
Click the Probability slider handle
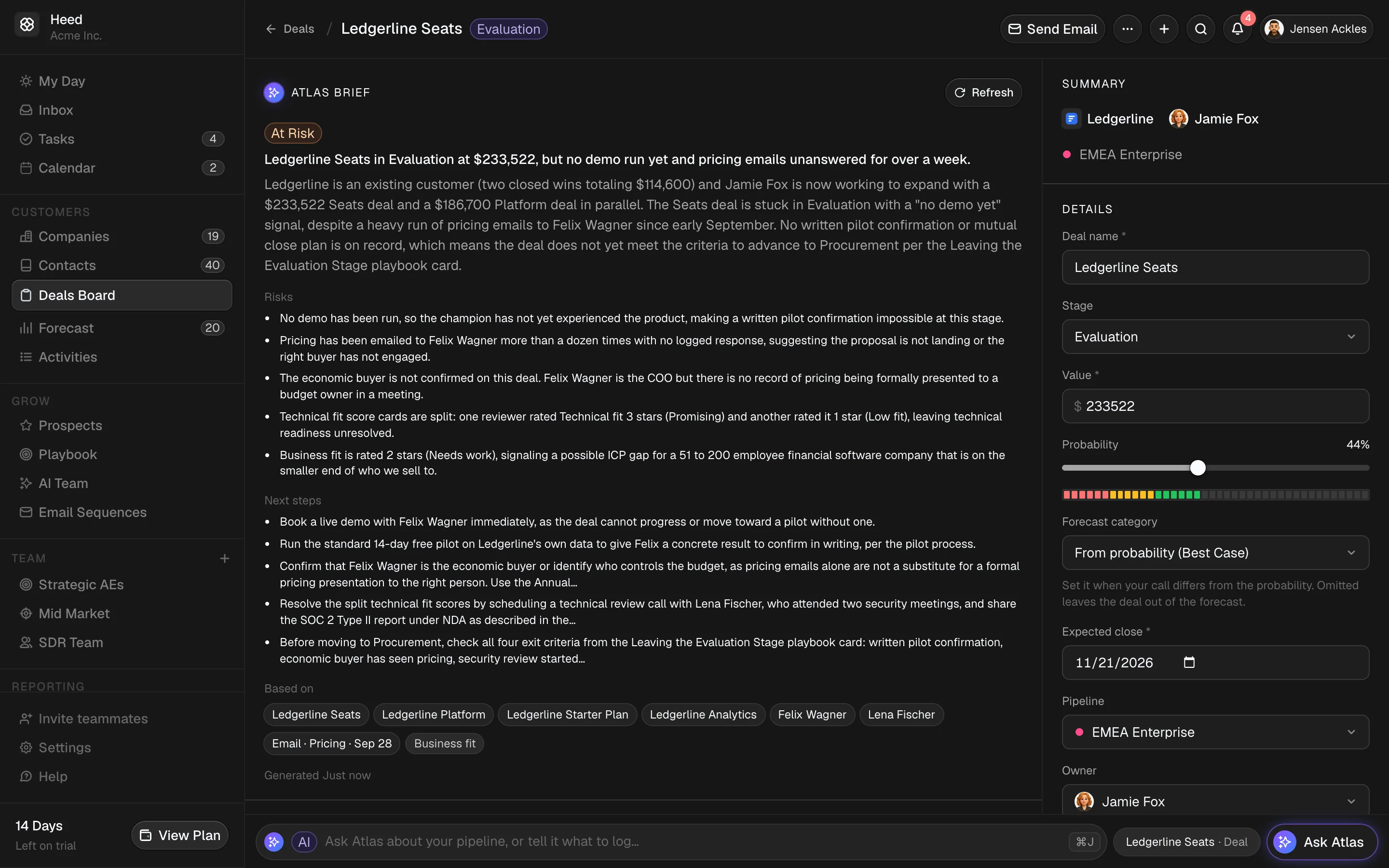(1198, 468)
